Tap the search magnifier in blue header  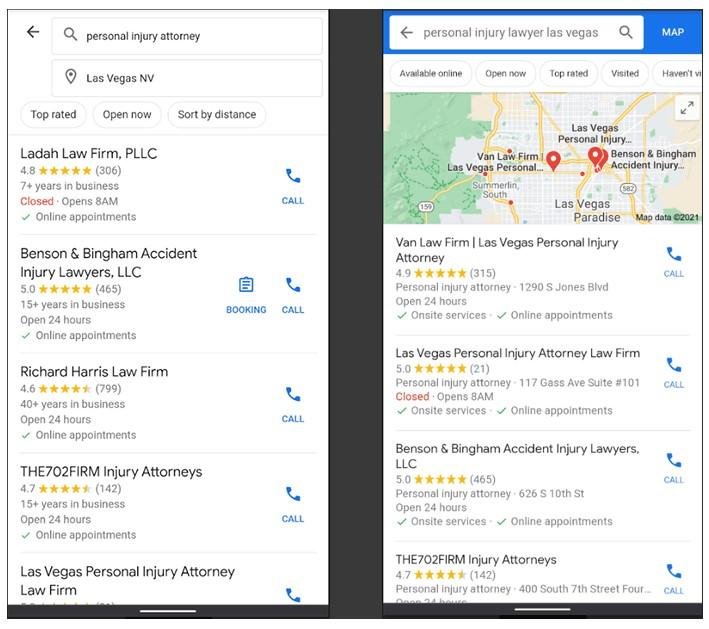click(x=626, y=32)
